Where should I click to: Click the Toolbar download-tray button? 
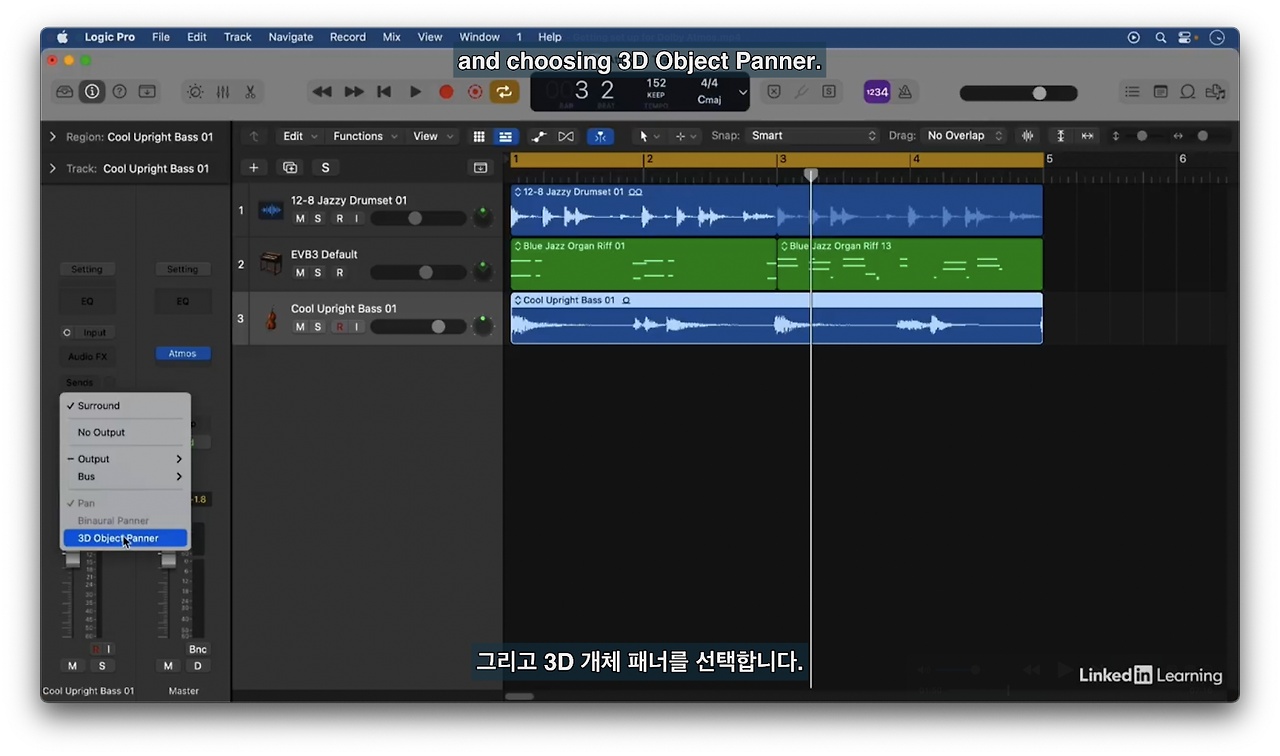click(147, 92)
